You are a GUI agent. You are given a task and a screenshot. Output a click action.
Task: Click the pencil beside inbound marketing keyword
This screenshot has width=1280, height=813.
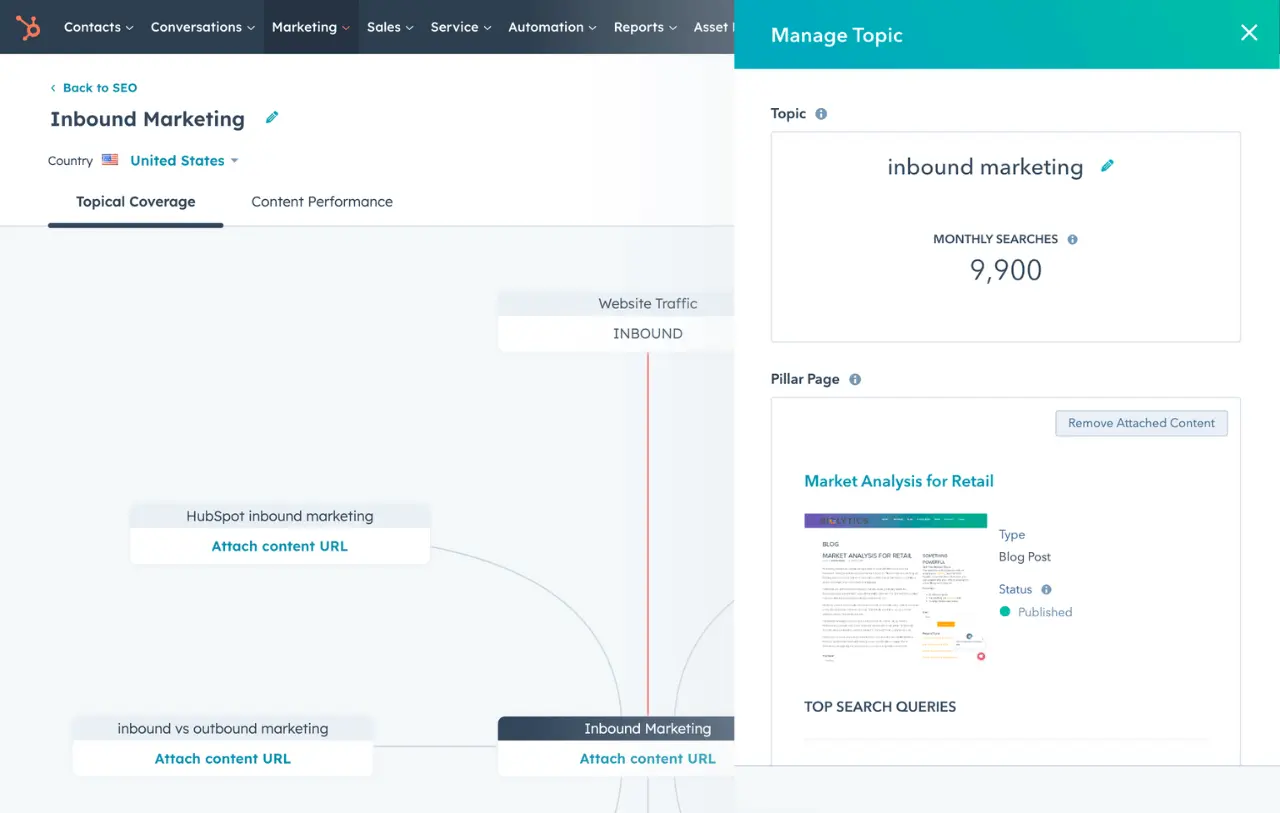1107,166
